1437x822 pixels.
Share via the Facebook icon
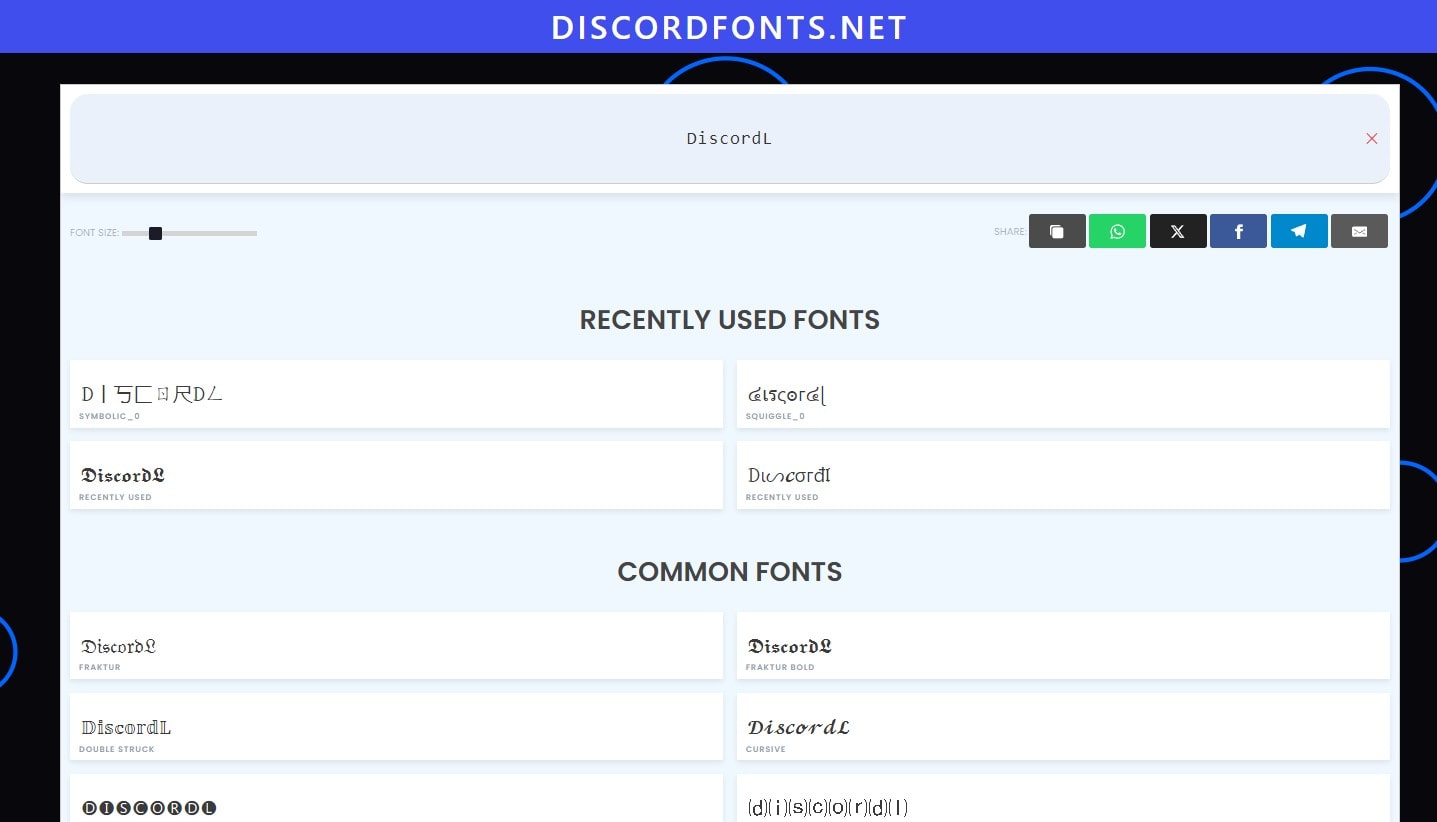[1238, 231]
